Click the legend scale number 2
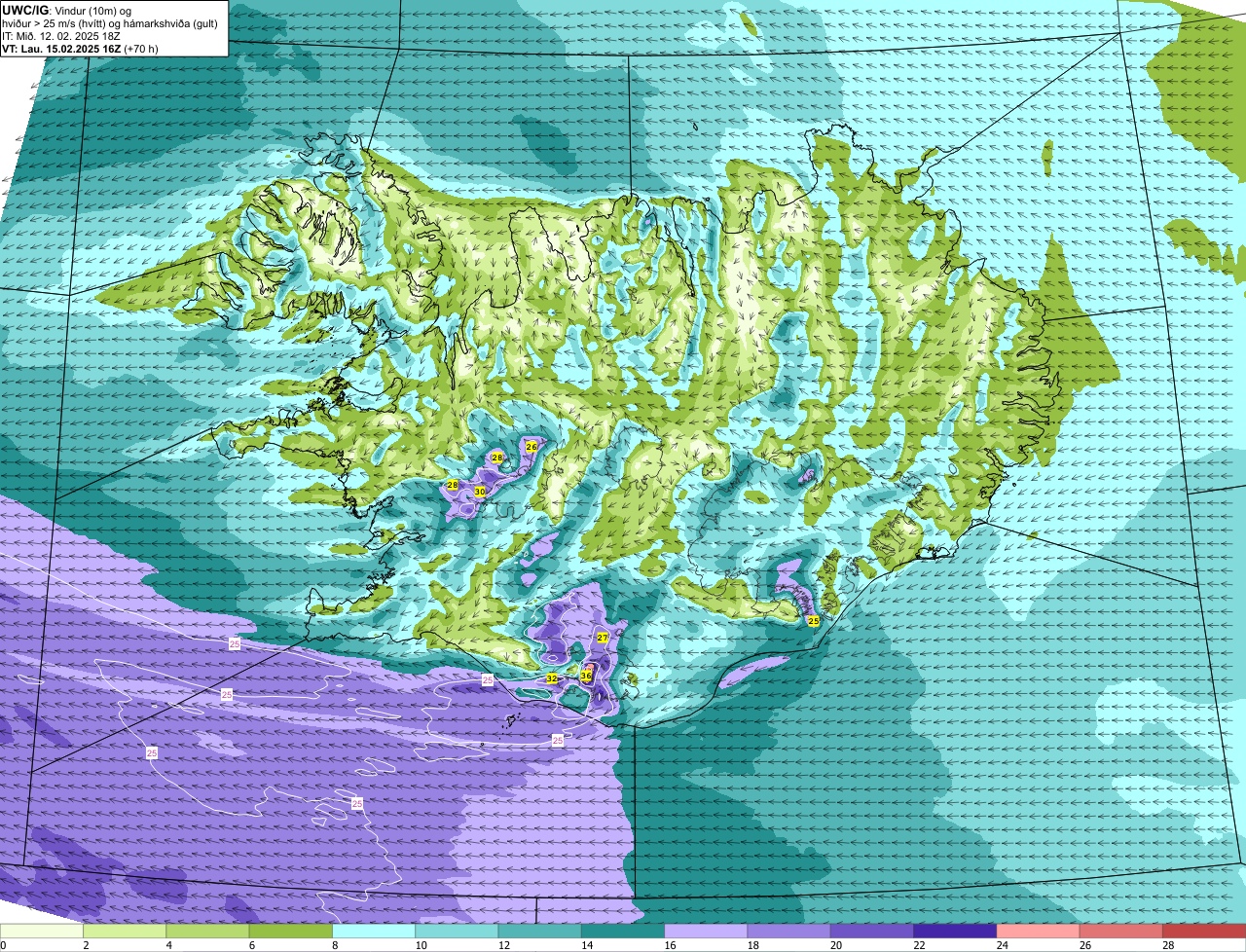1246x952 pixels. coord(87,945)
